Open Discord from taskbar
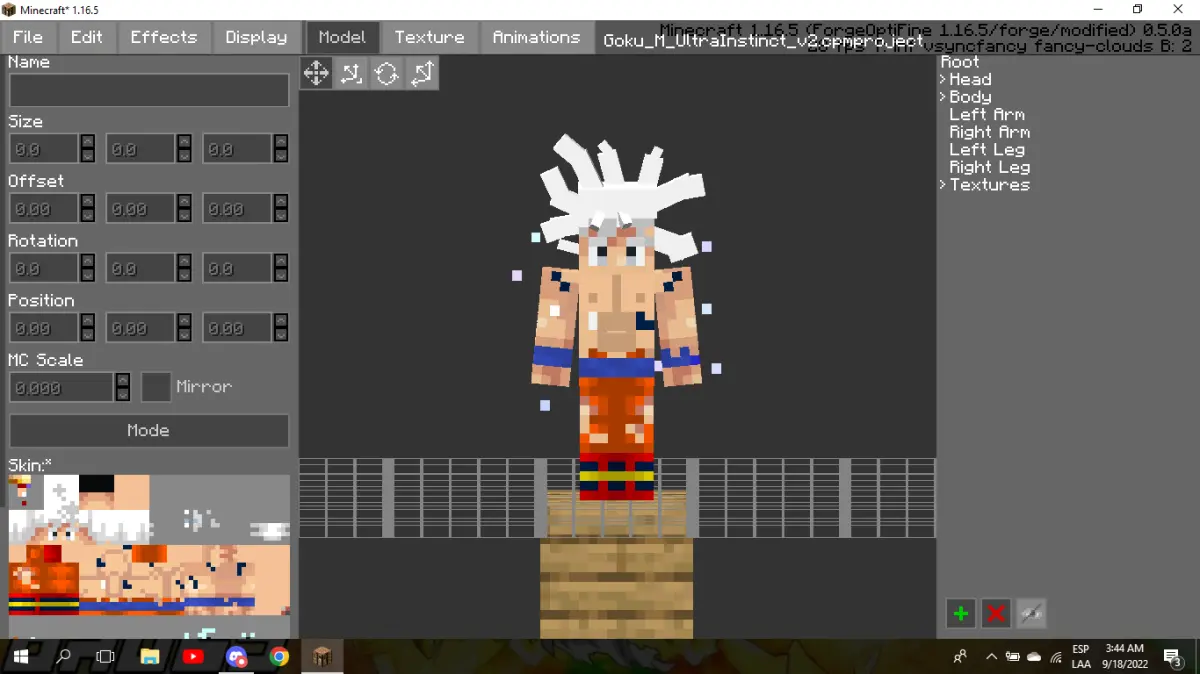The width and height of the screenshot is (1200, 674). [236, 657]
